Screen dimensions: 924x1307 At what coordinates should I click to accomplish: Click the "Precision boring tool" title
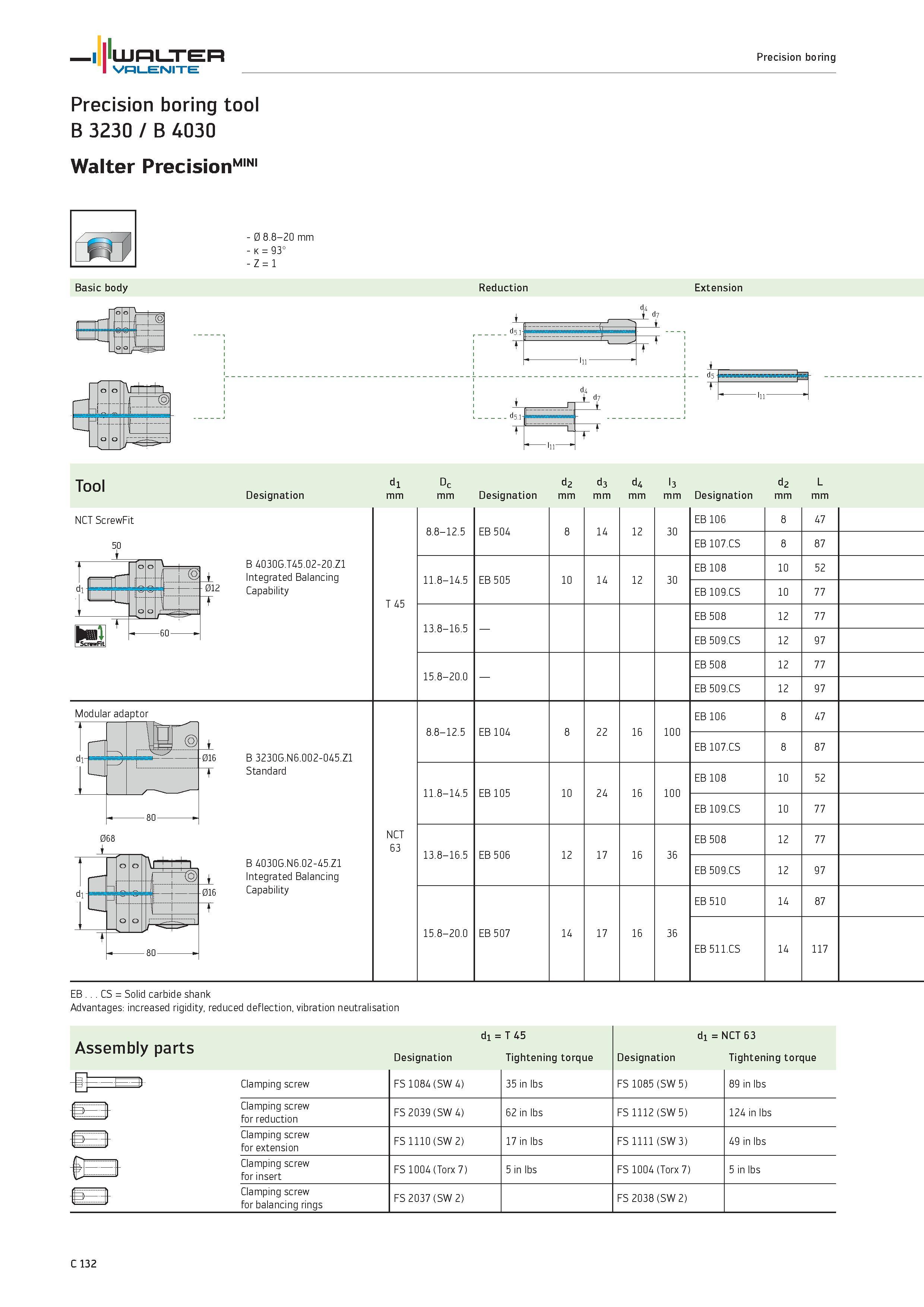coord(165,105)
